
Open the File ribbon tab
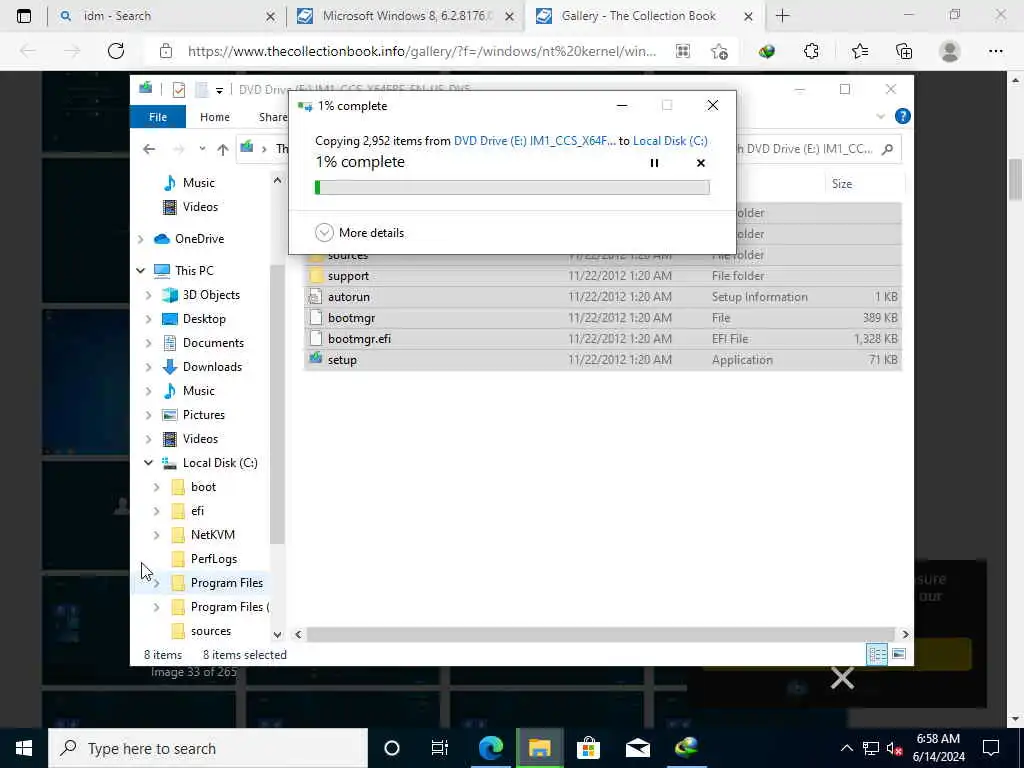tap(158, 117)
